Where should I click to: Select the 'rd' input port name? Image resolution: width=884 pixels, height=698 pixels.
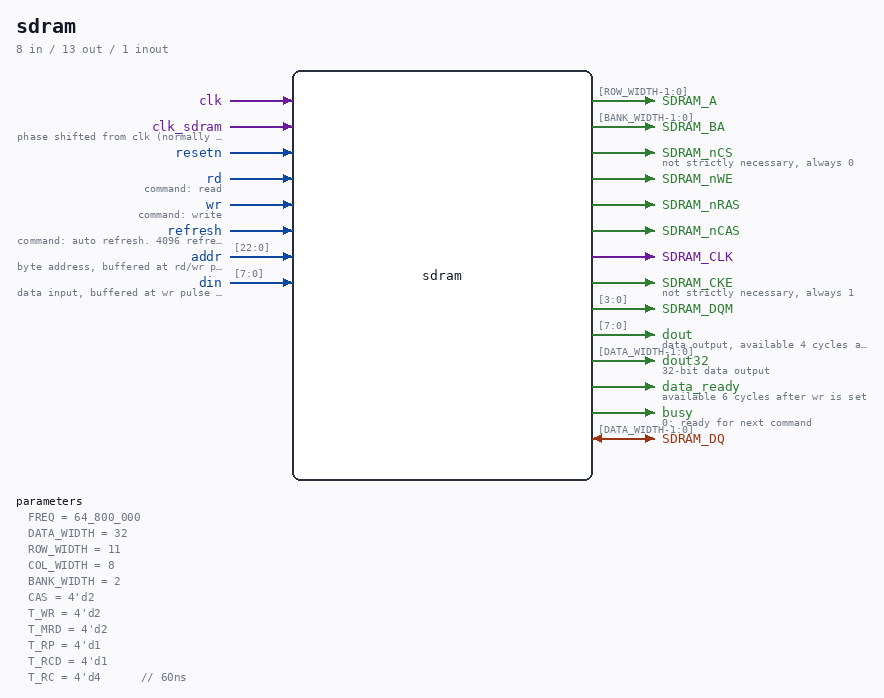point(214,178)
